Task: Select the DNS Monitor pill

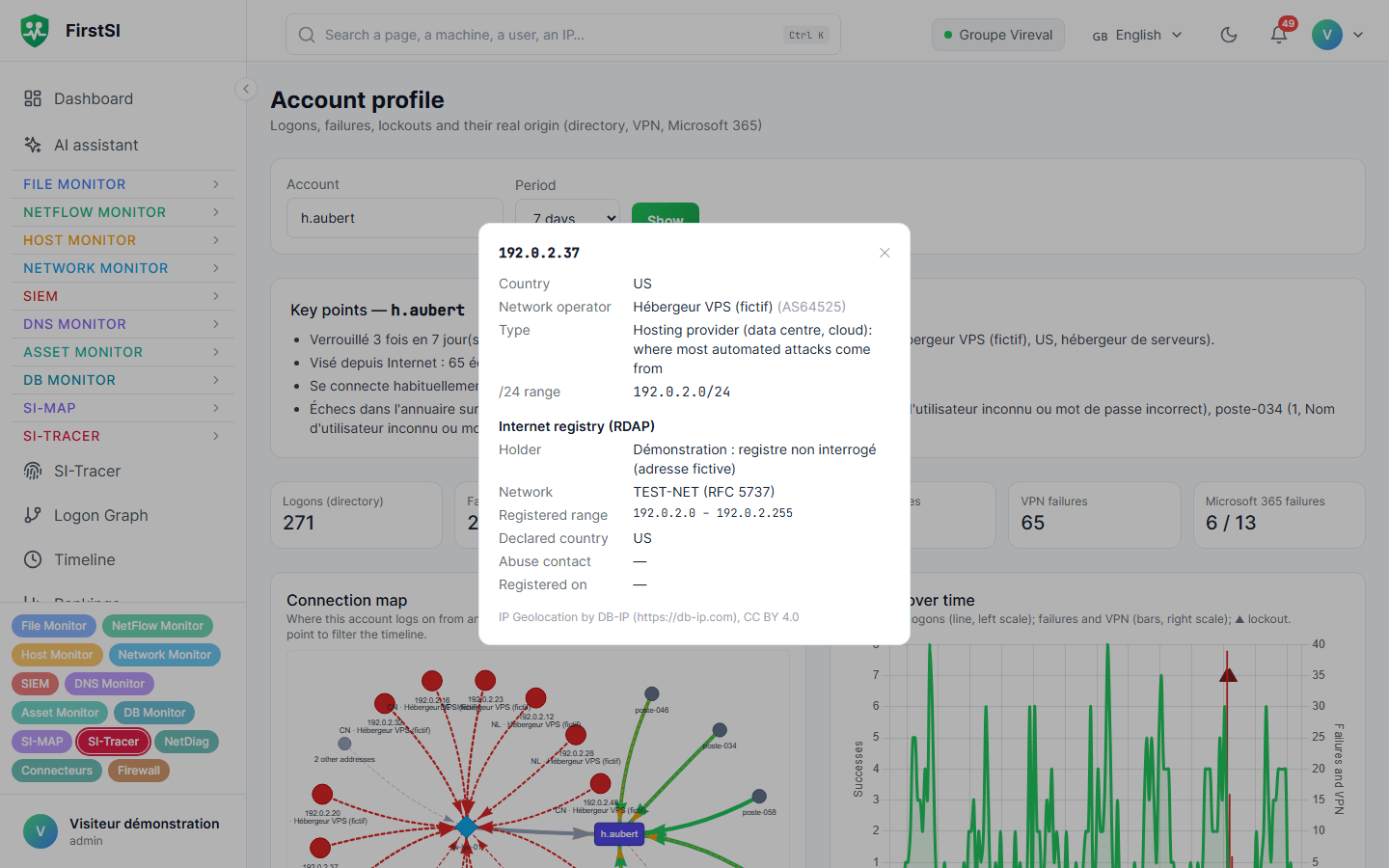Action: (x=109, y=684)
